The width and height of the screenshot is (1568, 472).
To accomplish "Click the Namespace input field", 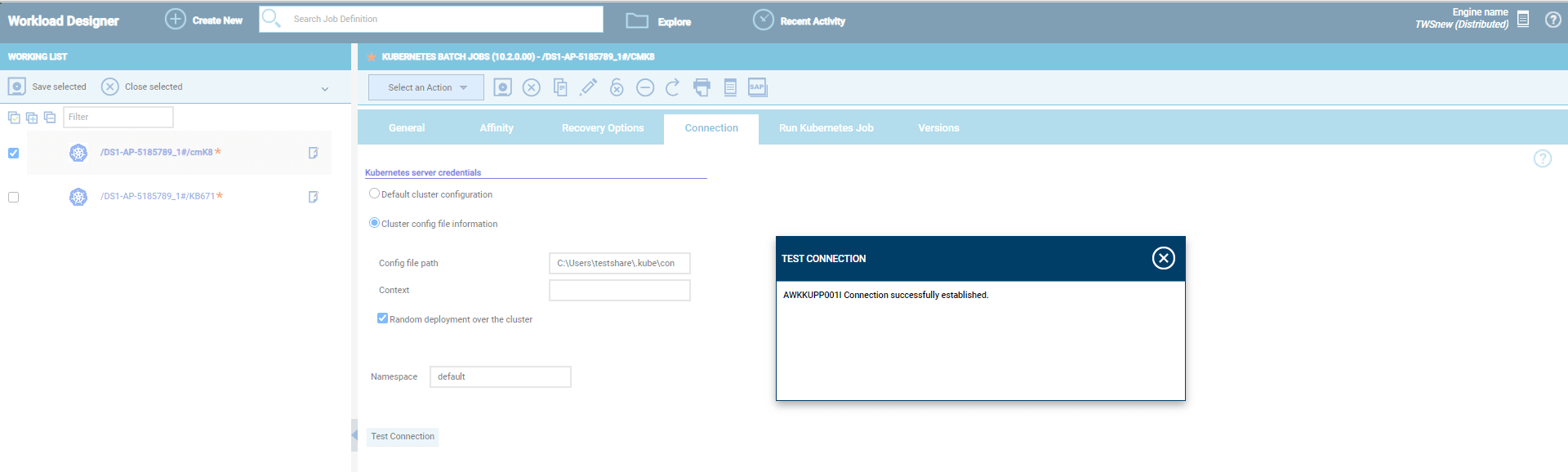I will click(x=500, y=376).
